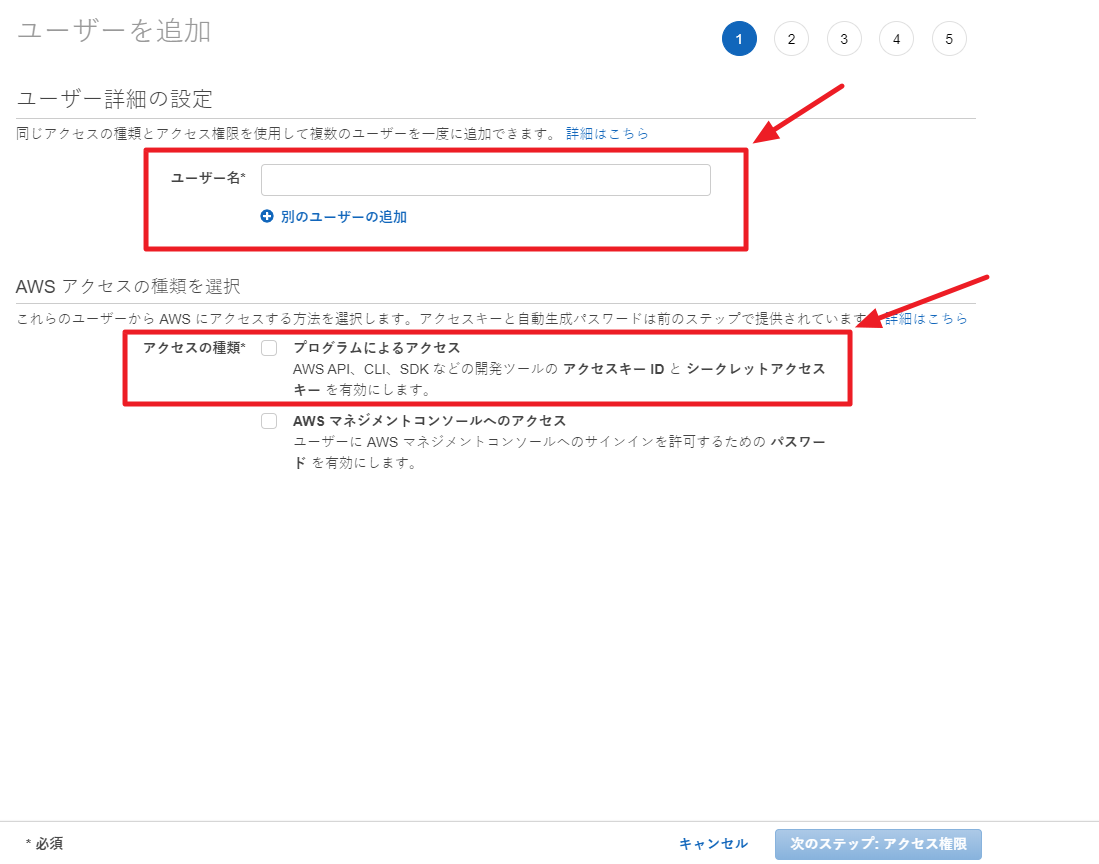Viewport: 1099px width, 864px height.
Task: Focus the ユーザー名 text field
Action: (485, 180)
